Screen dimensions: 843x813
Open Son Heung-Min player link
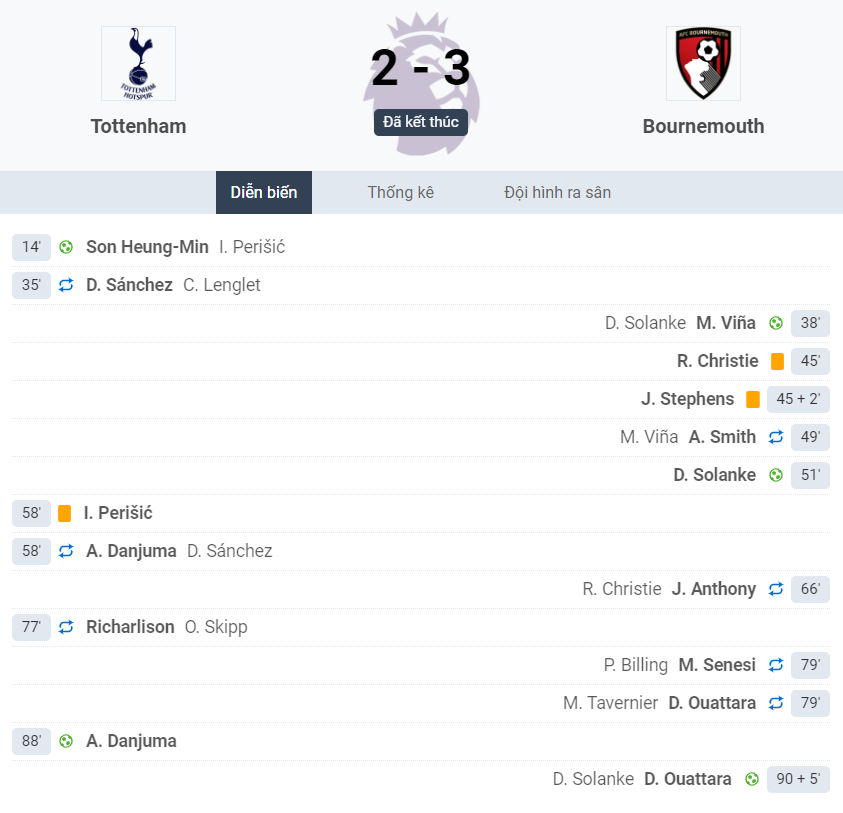pos(147,247)
